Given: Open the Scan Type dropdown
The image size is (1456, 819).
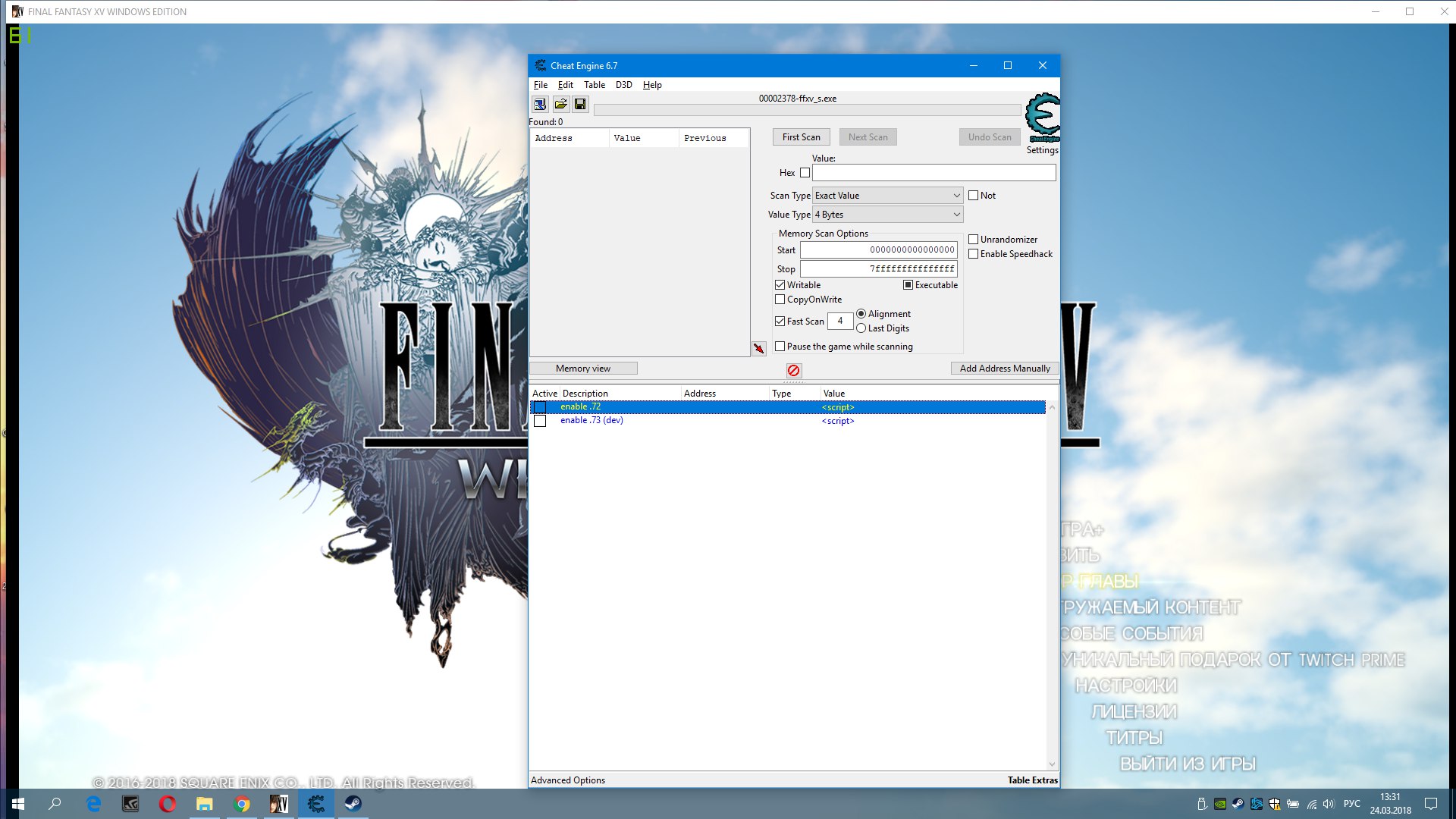Looking at the screenshot, I should click(887, 196).
